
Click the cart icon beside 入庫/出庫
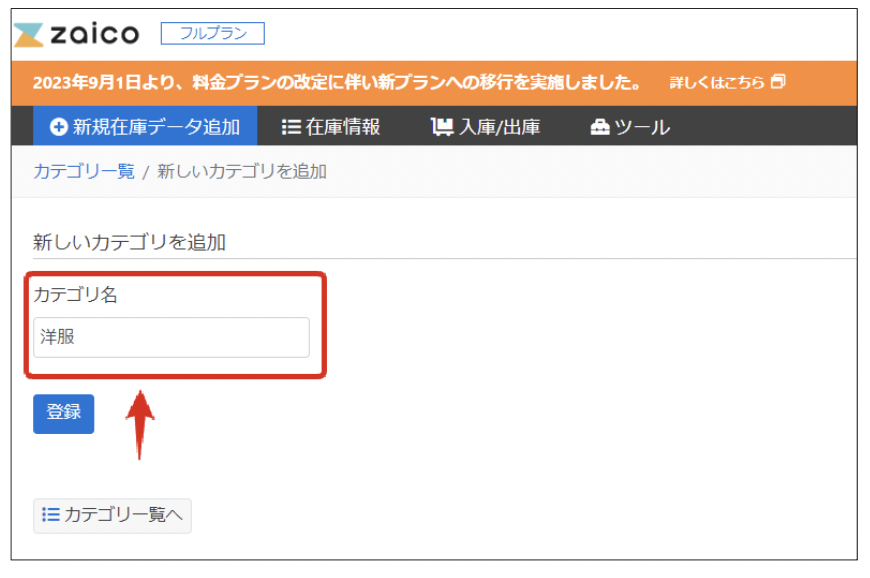(442, 127)
